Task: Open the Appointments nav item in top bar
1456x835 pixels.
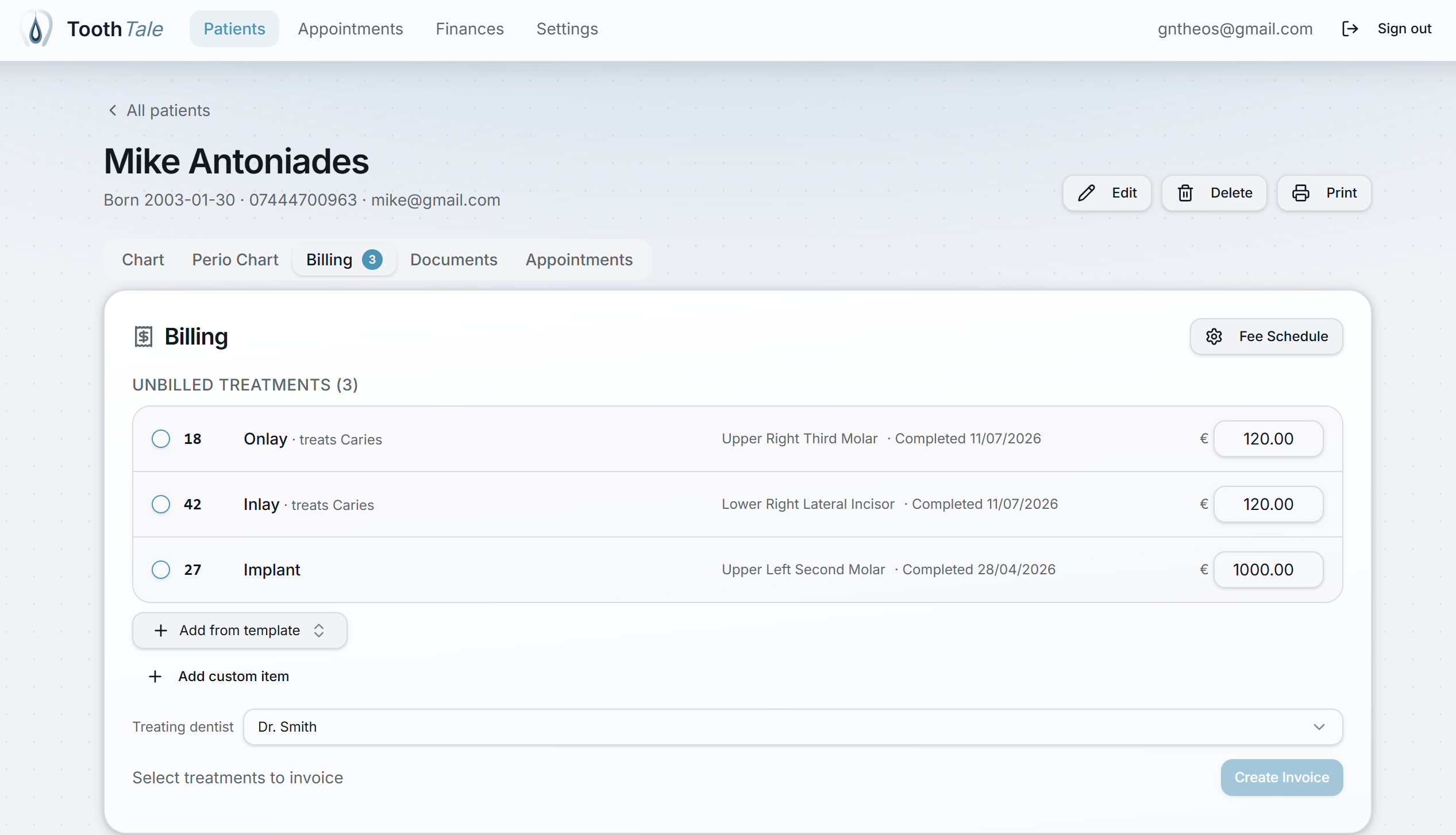Action: tap(350, 29)
